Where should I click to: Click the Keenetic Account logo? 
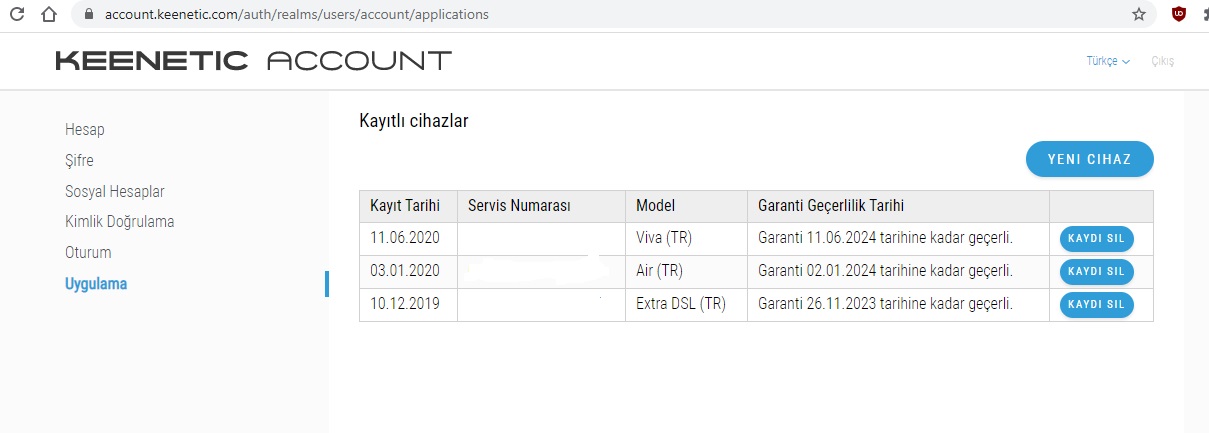[253, 61]
